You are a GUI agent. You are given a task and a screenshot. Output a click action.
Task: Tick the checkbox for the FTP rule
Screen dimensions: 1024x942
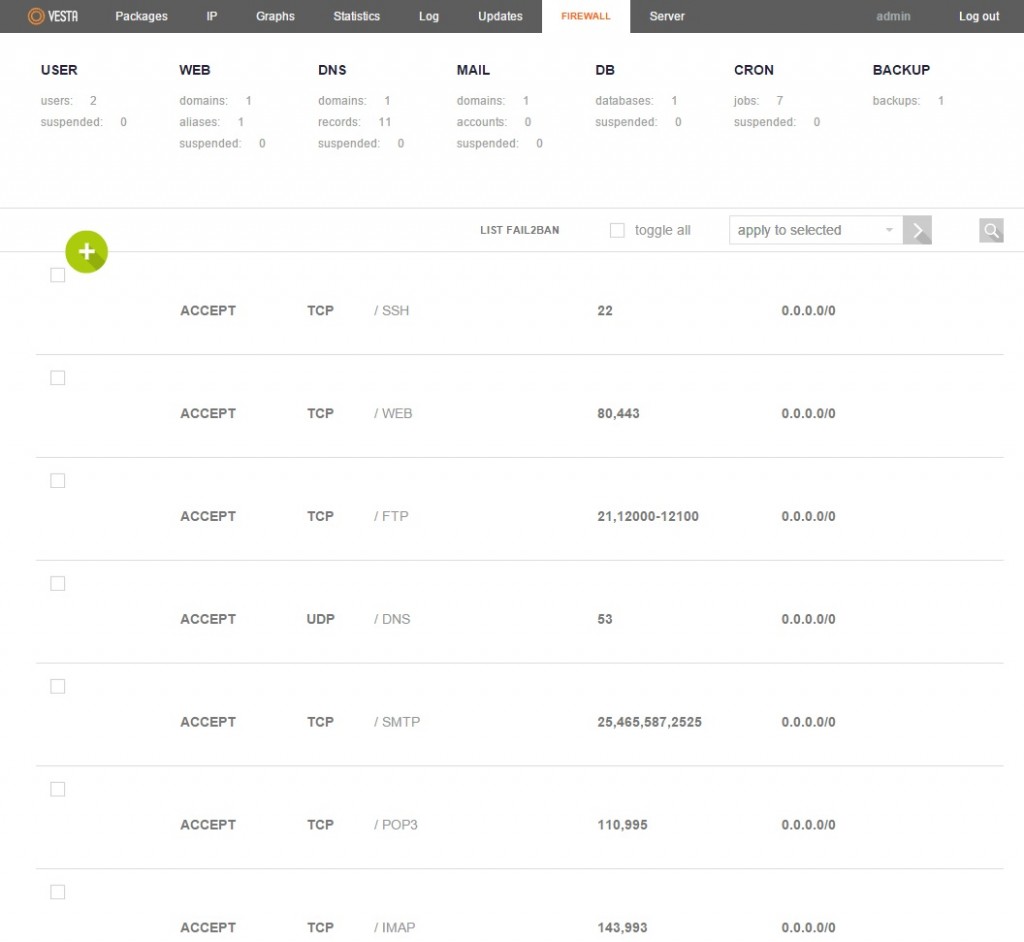coord(58,480)
